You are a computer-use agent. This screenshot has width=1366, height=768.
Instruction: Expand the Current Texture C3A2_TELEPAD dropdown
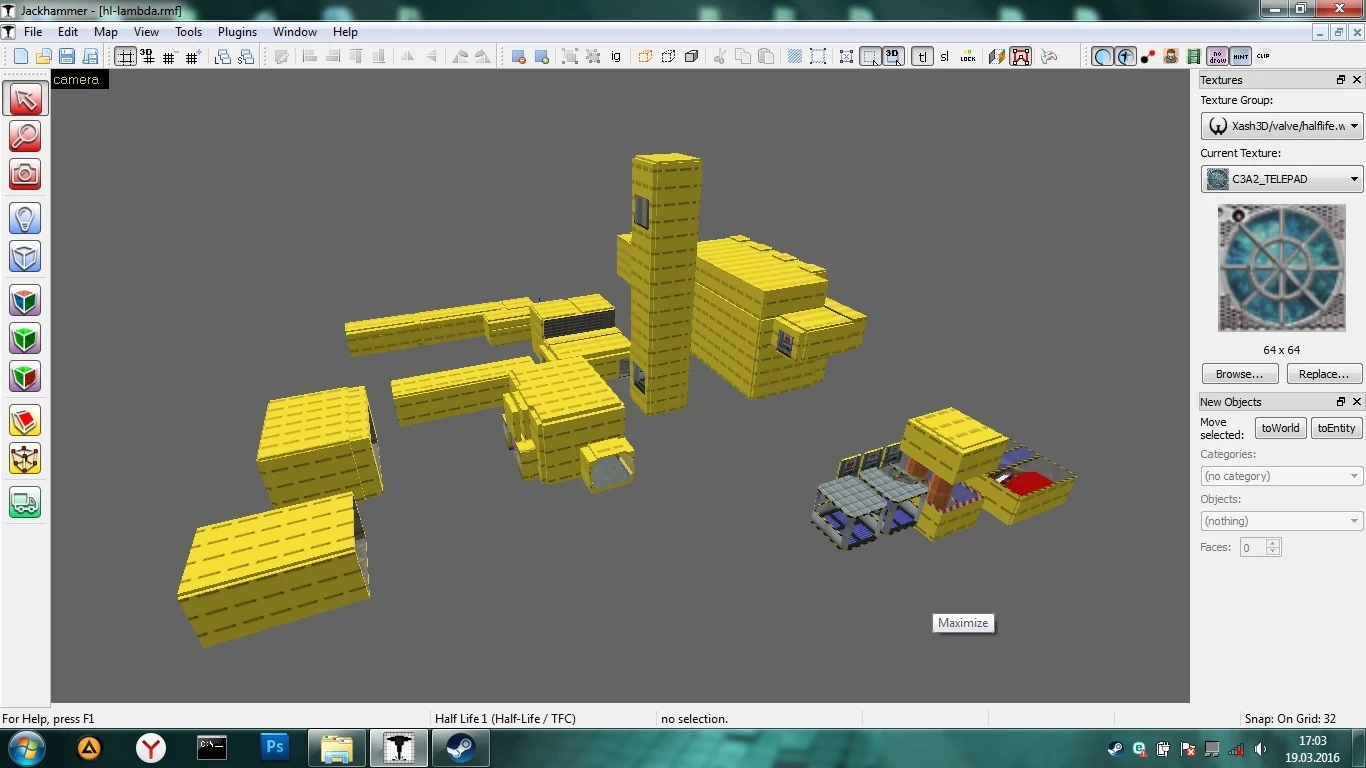1281,179
